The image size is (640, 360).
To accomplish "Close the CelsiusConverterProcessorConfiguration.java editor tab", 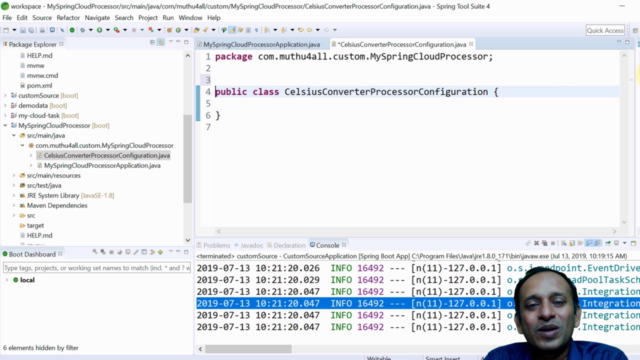I will 471,44.
